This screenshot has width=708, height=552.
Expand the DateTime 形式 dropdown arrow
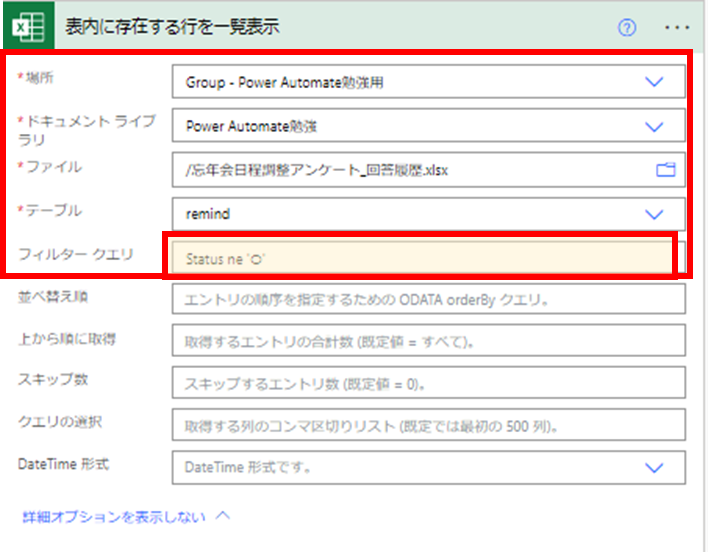click(x=654, y=468)
